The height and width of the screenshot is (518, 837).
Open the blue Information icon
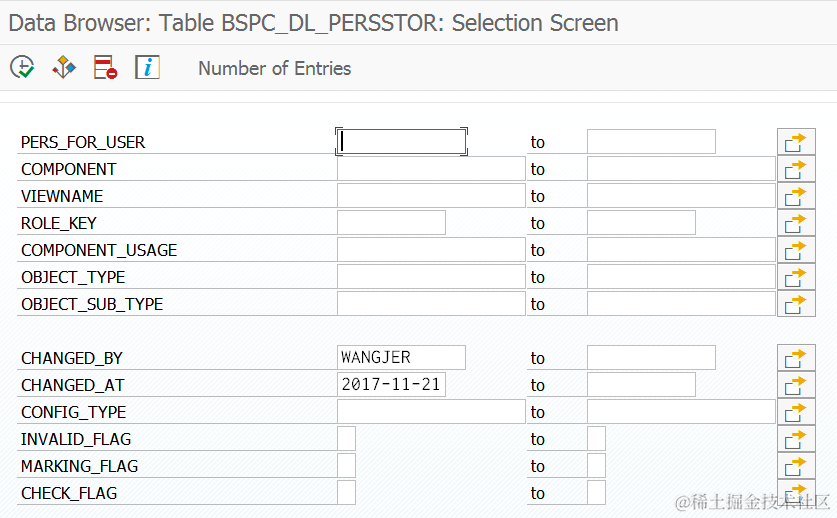[148, 68]
